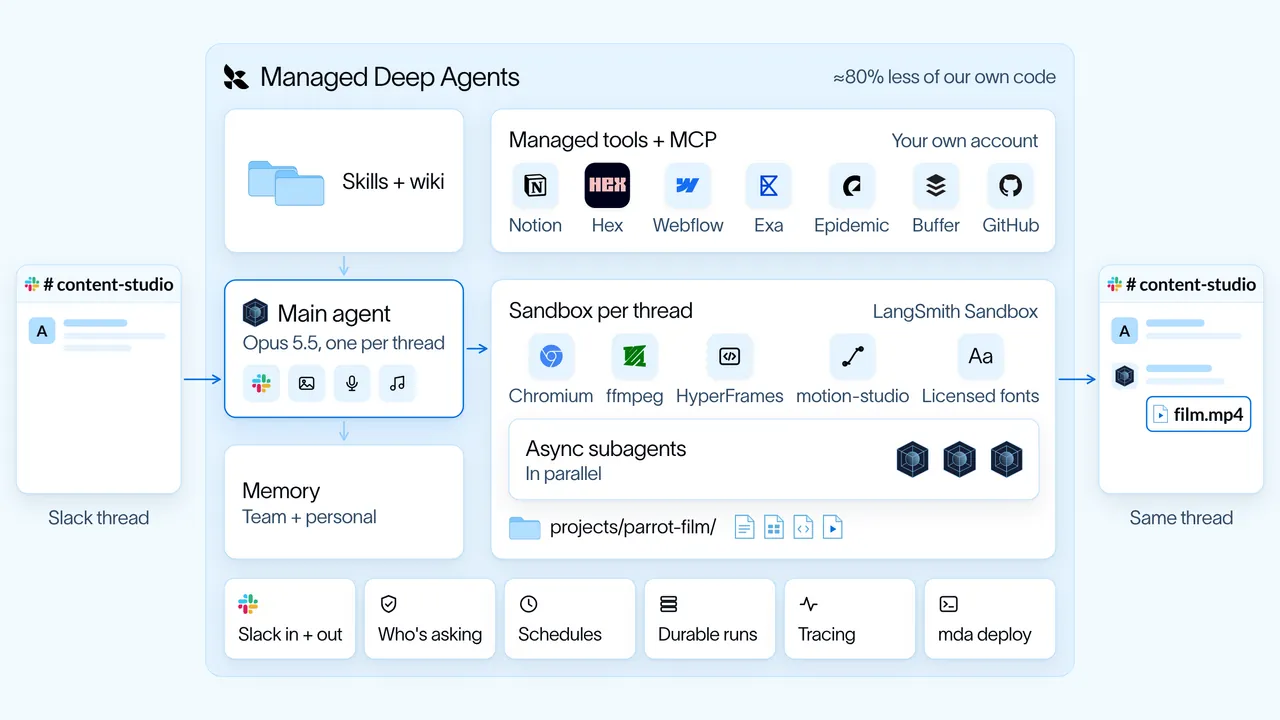Click the shield icon on Who's asking card
Screen dimensions: 1280x720
tap(389, 604)
